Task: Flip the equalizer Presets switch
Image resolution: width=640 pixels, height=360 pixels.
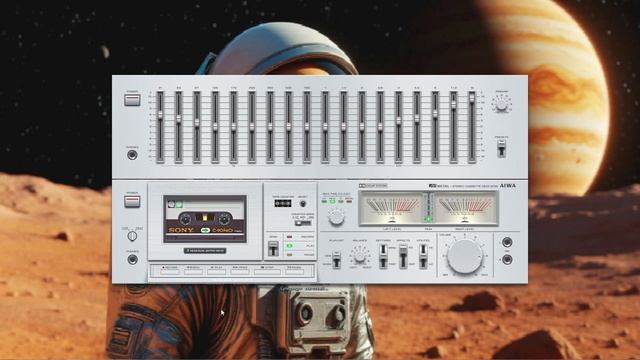Action: pyautogui.click(x=502, y=149)
